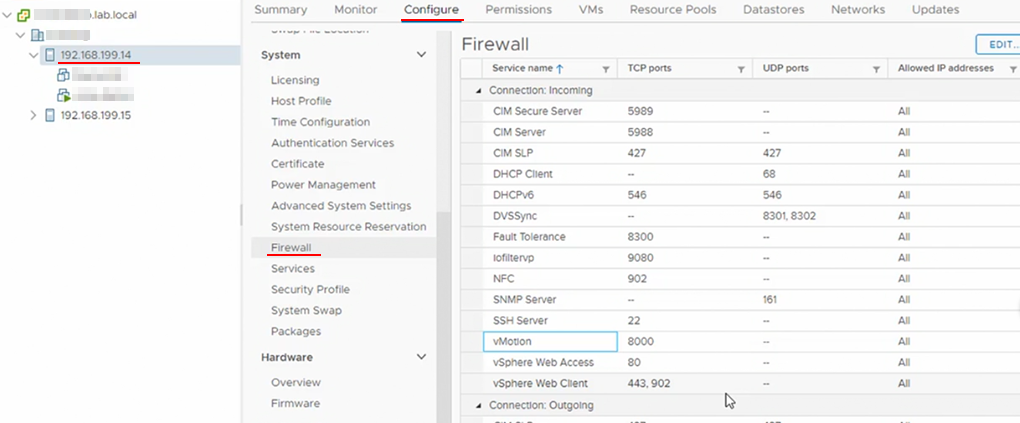Switch to the Networks tab
Viewport: 1020px width, 423px height.
click(x=858, y=10)
